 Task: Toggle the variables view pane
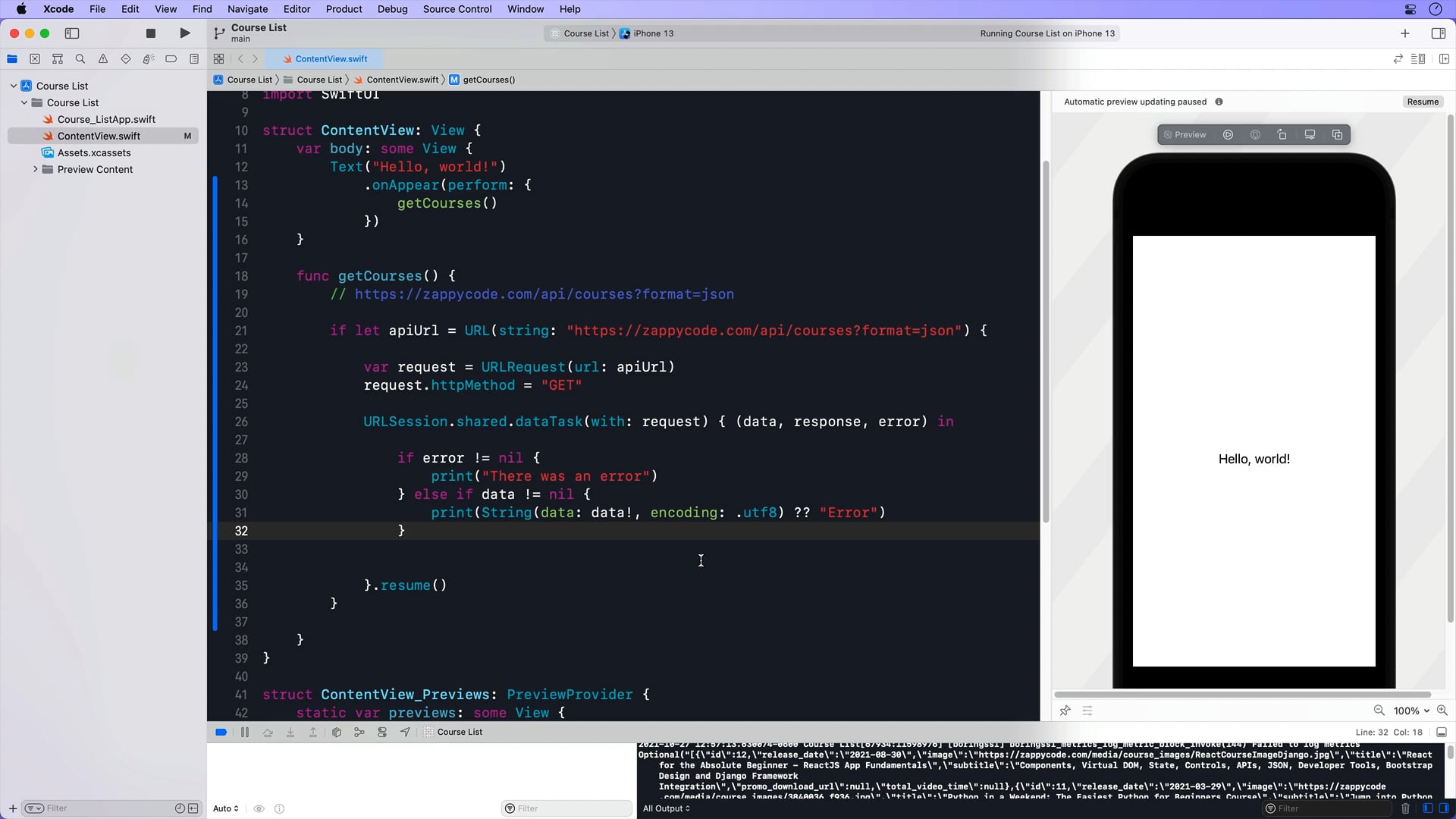click(1428, 809)
